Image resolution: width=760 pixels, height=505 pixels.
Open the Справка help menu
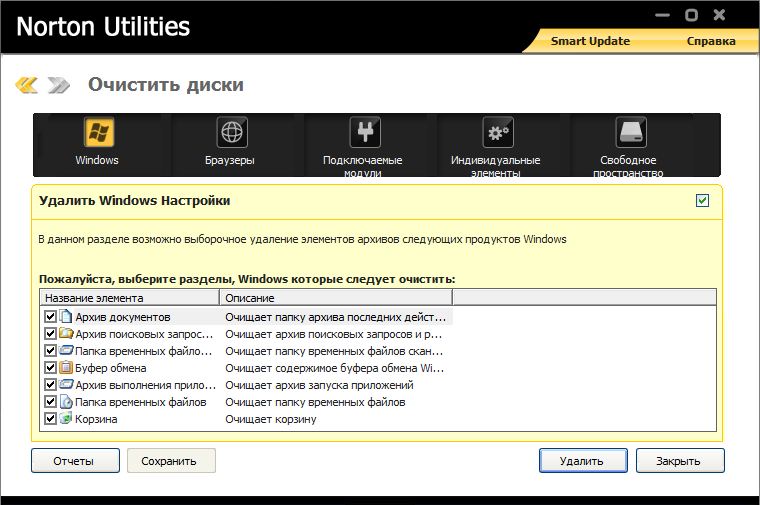point(711,41)
